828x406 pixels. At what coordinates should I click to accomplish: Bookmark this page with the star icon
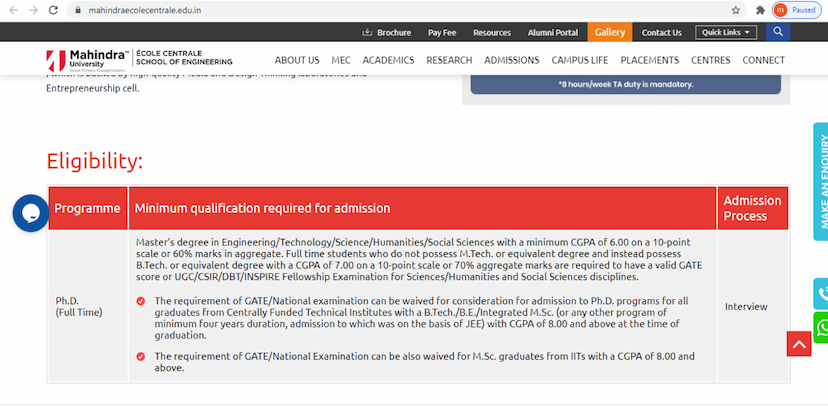[736, 10]
